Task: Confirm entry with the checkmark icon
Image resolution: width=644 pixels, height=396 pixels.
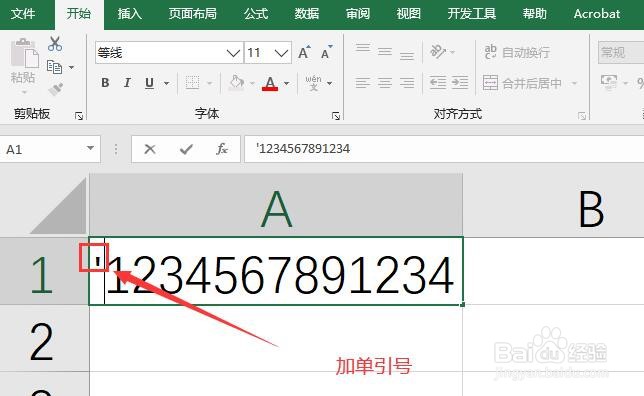Action: [186, 149]
